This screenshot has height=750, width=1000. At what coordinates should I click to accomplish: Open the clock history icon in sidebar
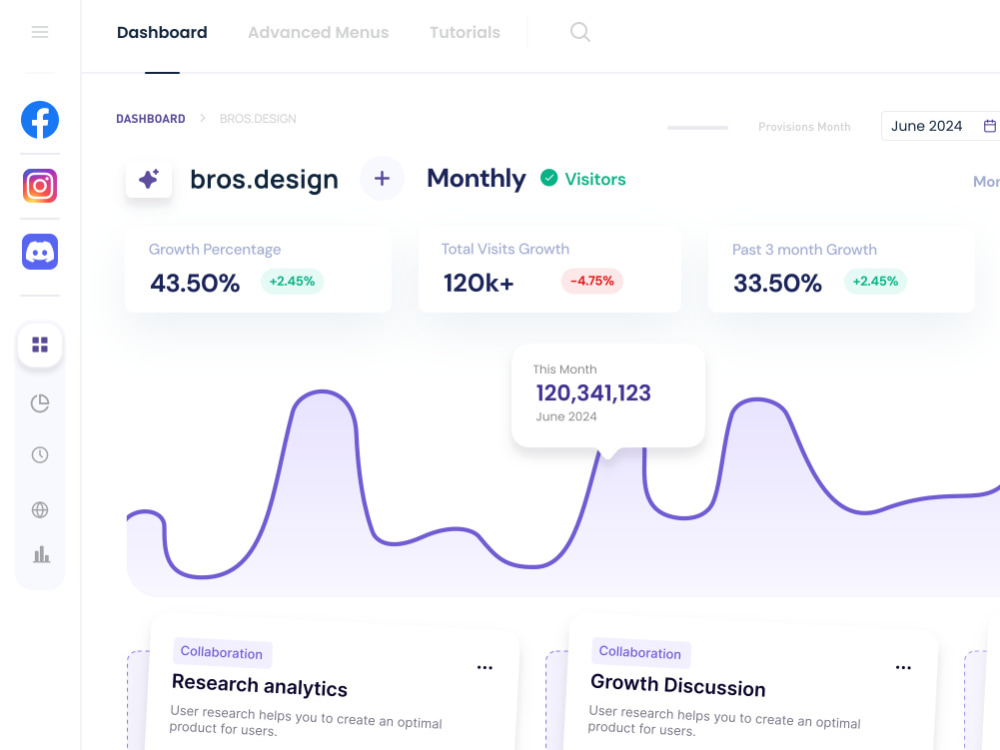(x=40, y=455)
